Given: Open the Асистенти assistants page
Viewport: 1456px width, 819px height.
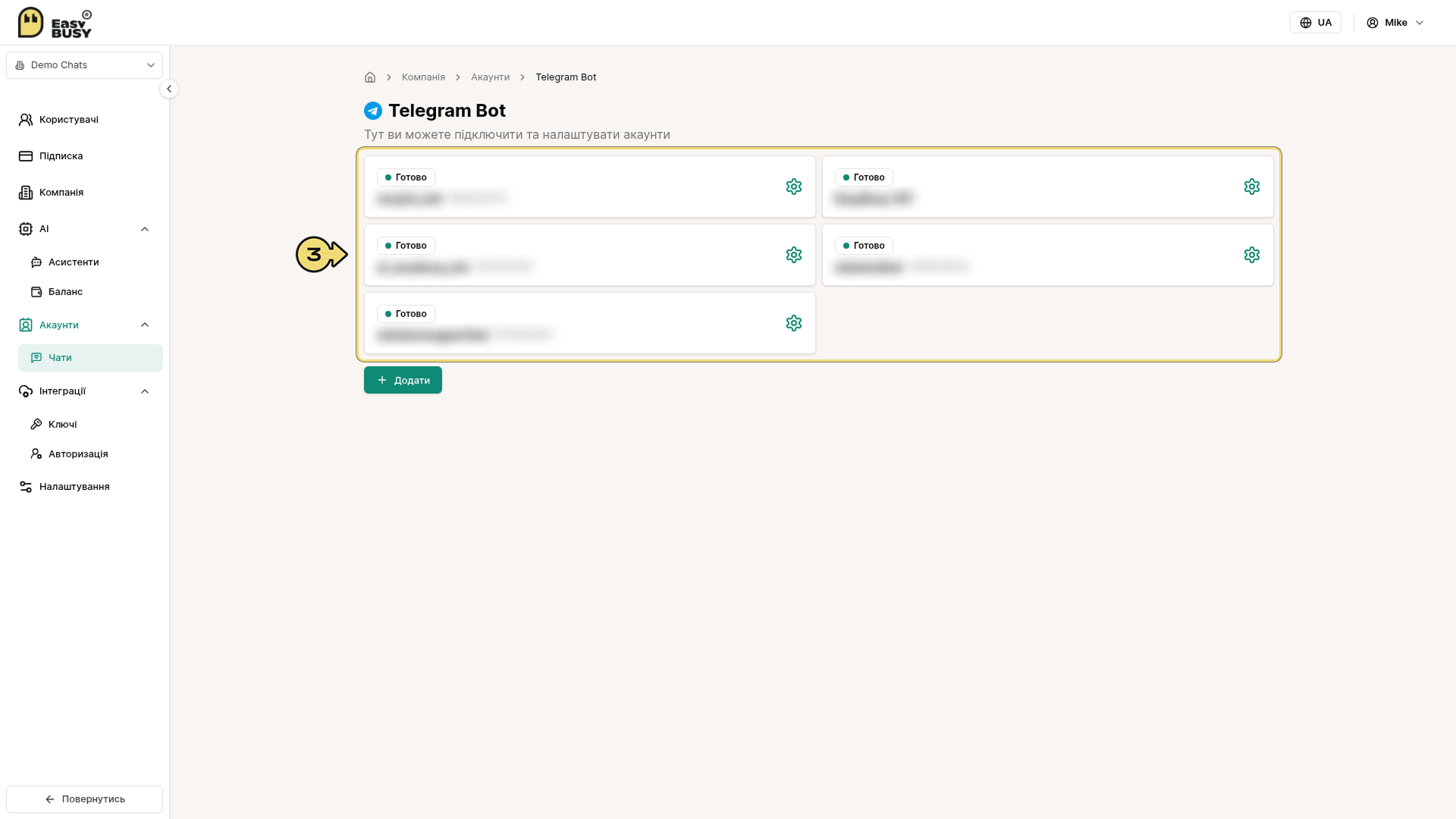Looking at the screenshot, I should click(x=90, y=262).
